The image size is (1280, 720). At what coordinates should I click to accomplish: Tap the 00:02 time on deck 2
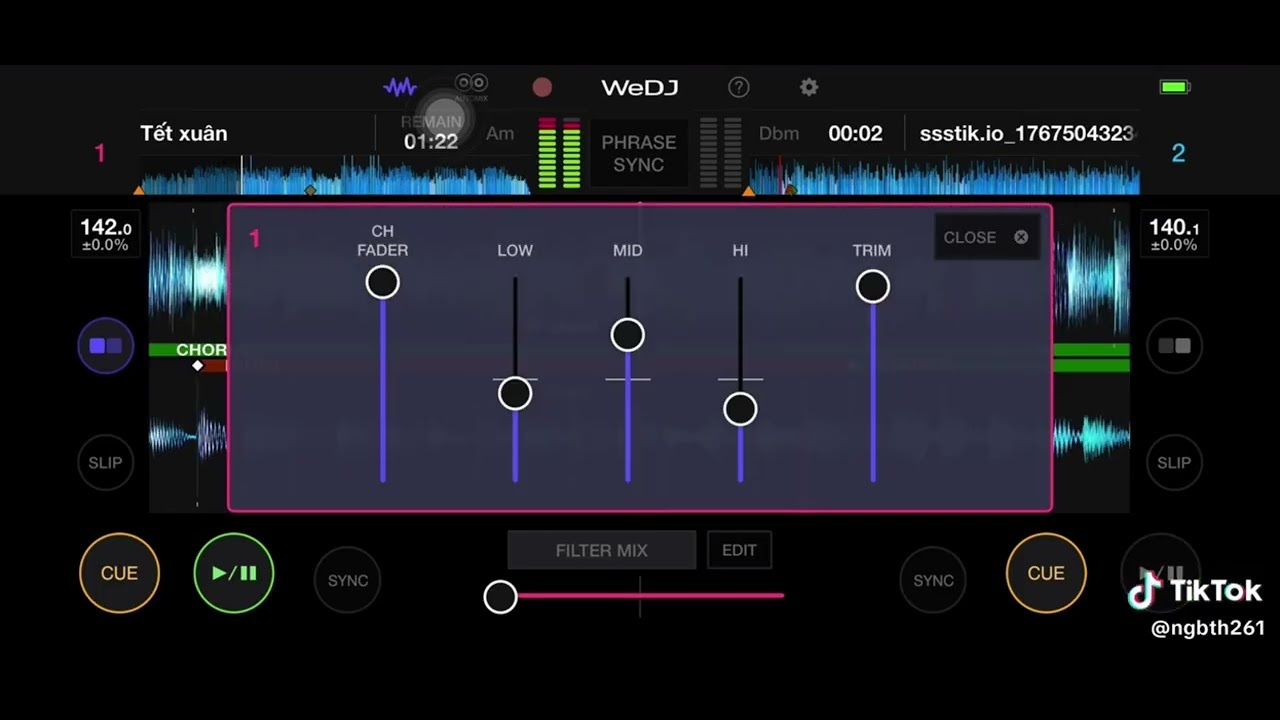click(855, 134)
